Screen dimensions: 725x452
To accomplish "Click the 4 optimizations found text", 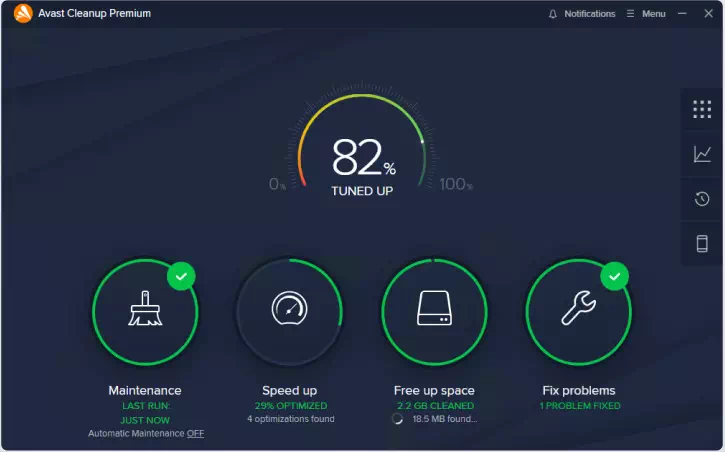I will [x=291, y=419].
